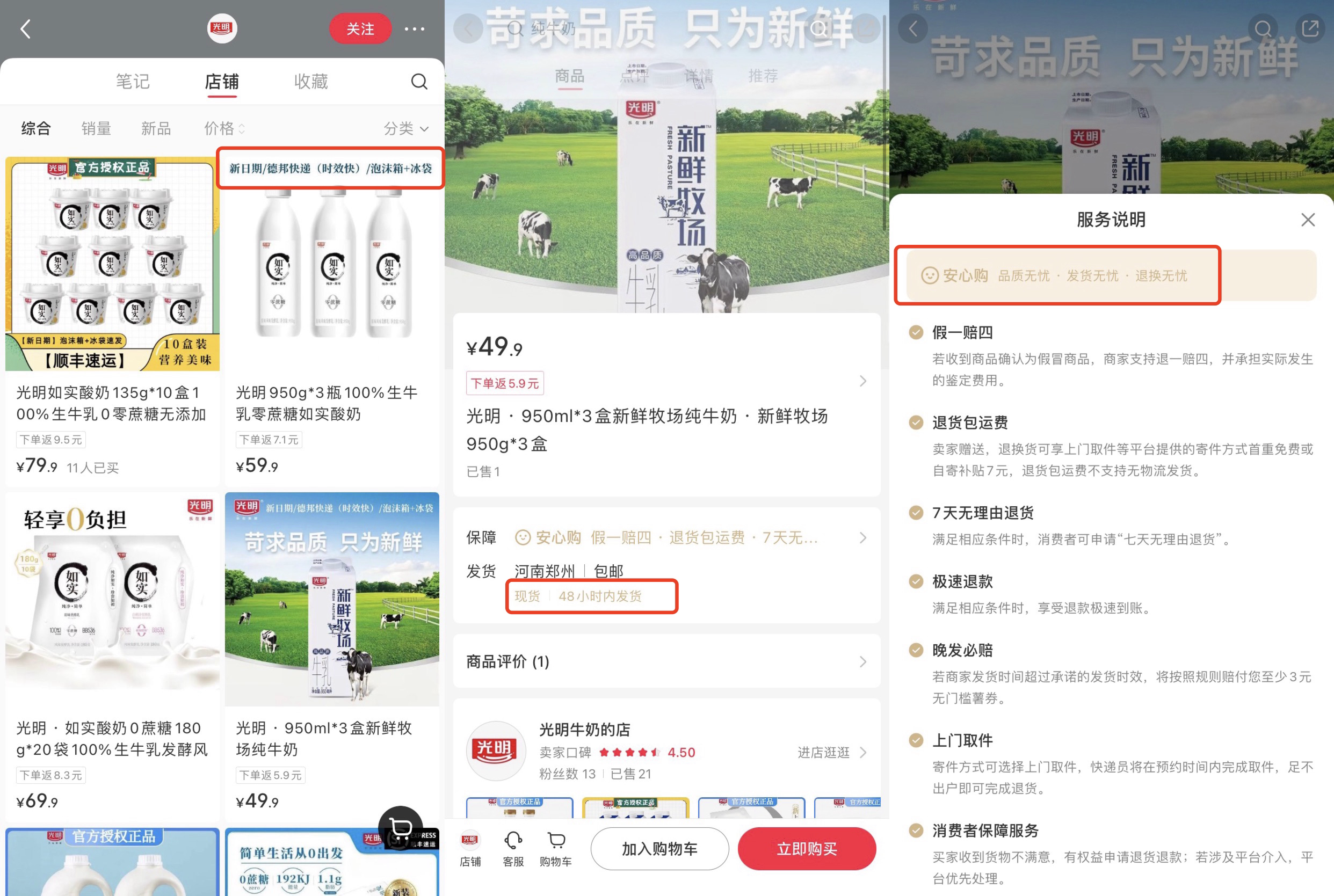The height and width of the screenshot is (896, 1334).
Task: Toggle the 价格 price sort order
Action: click(224, 128)
